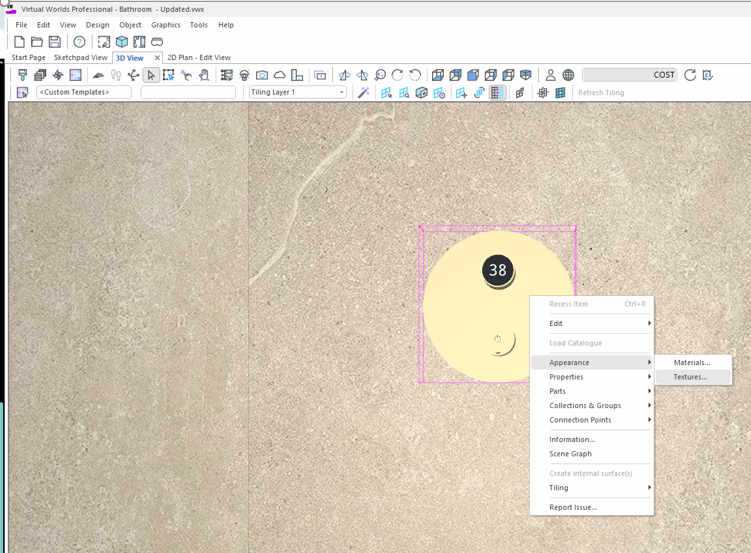
Task: Choose the arrow pointer selection tool
Action: [151, 75]
